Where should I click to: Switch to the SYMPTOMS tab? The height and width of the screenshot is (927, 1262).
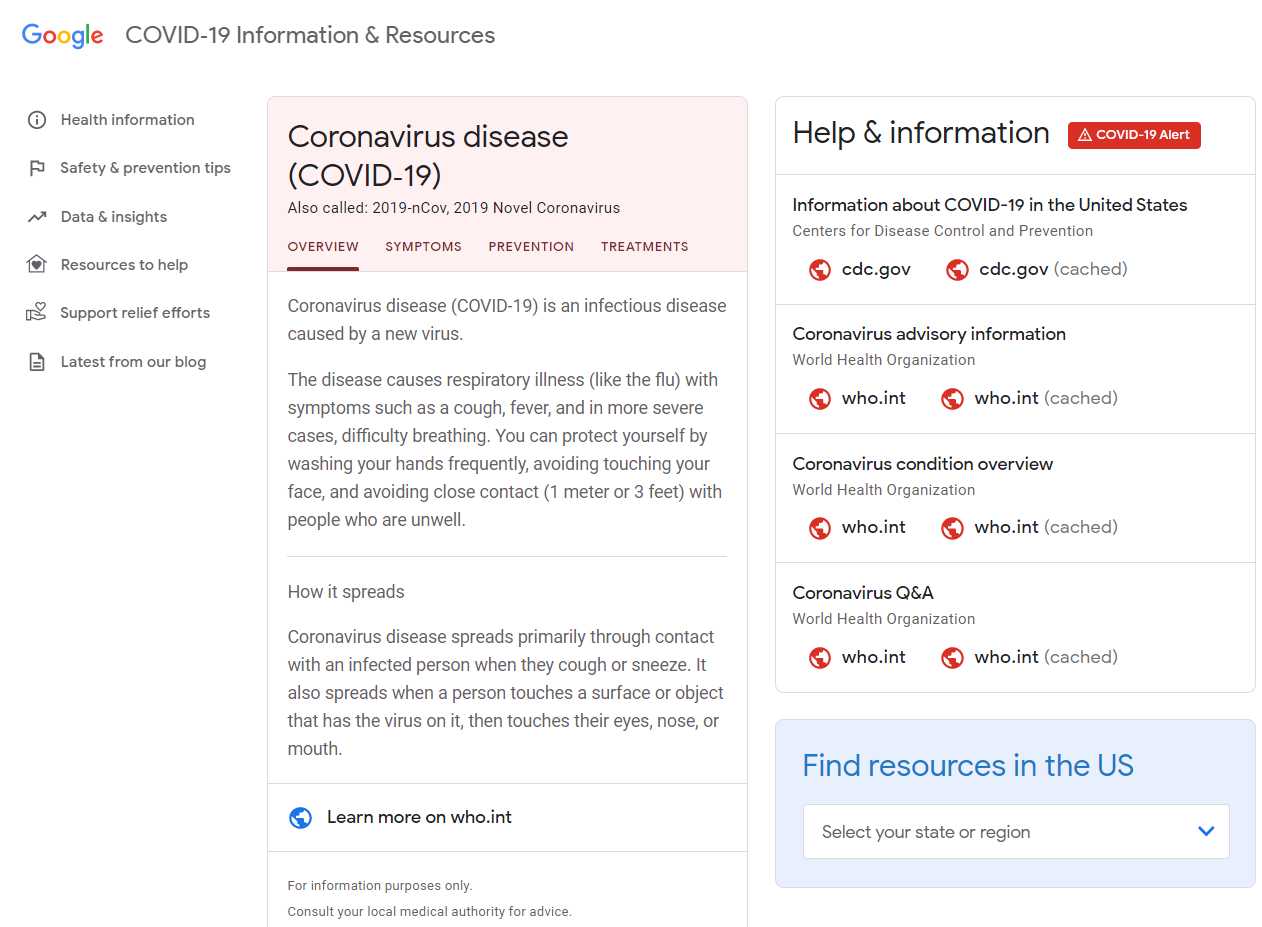coord(424,247)
